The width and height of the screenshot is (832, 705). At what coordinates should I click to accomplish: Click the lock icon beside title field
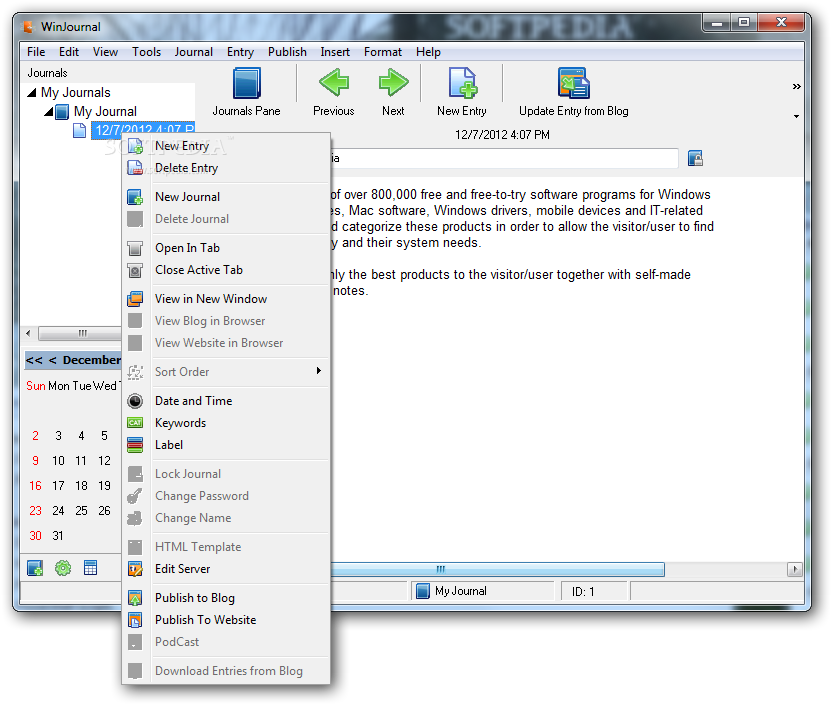[x=695, y=158]
